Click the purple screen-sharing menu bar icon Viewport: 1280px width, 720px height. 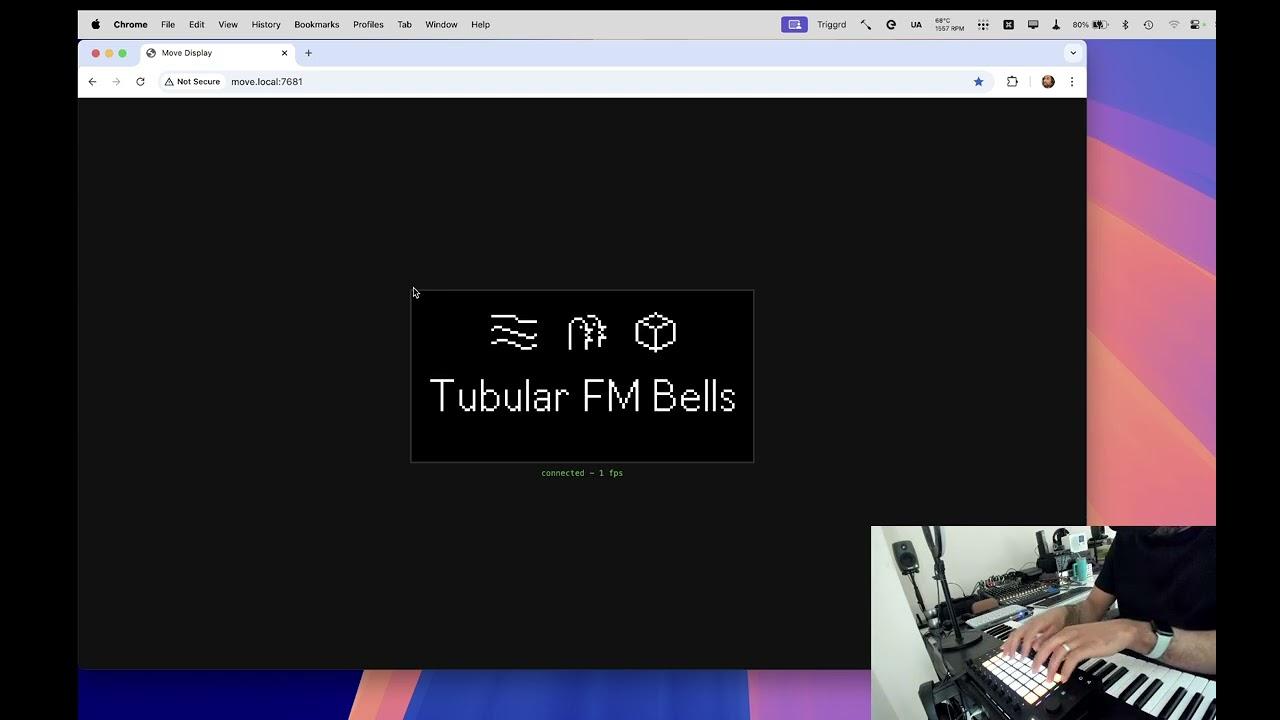[794, 24]
